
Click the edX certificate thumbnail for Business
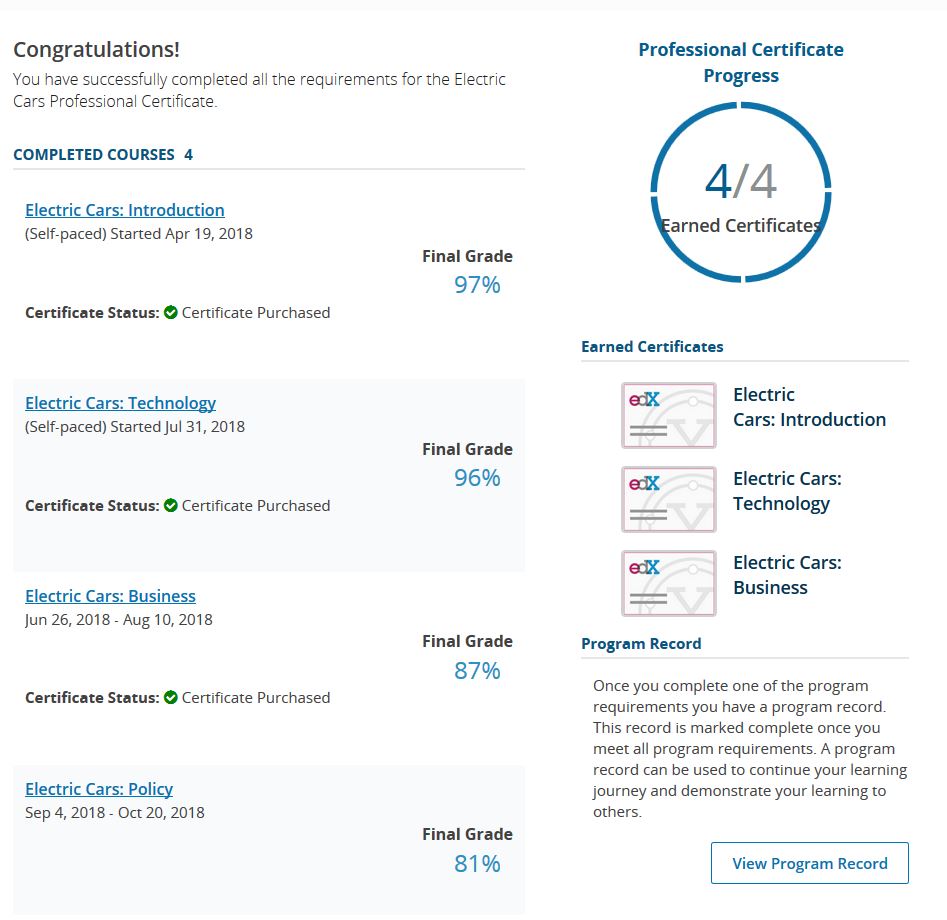click(669, 583)
